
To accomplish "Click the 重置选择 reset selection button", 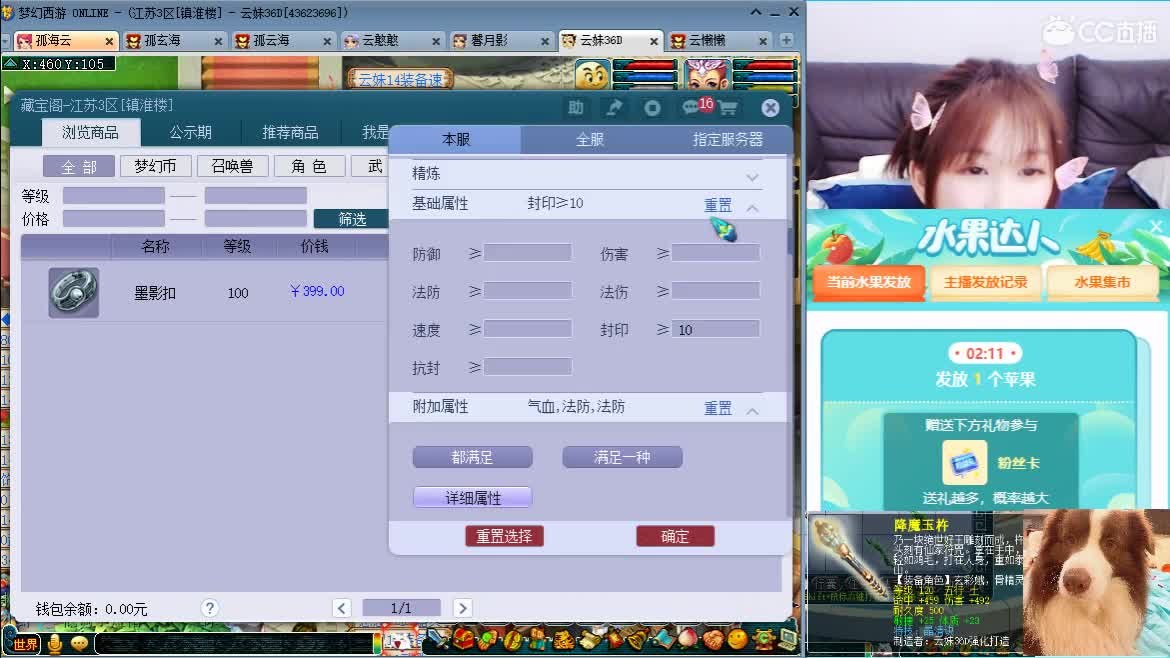I will 504,536.
